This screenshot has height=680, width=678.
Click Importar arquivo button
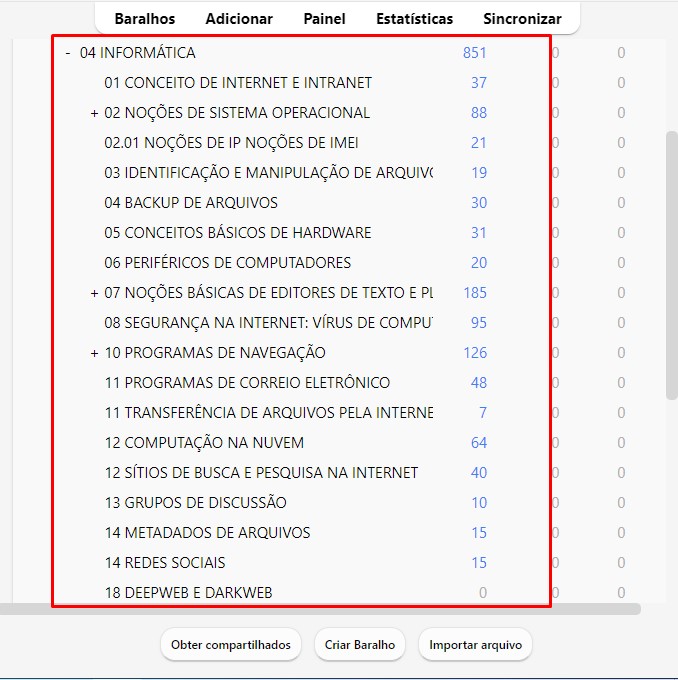click(x=475, y=645)
